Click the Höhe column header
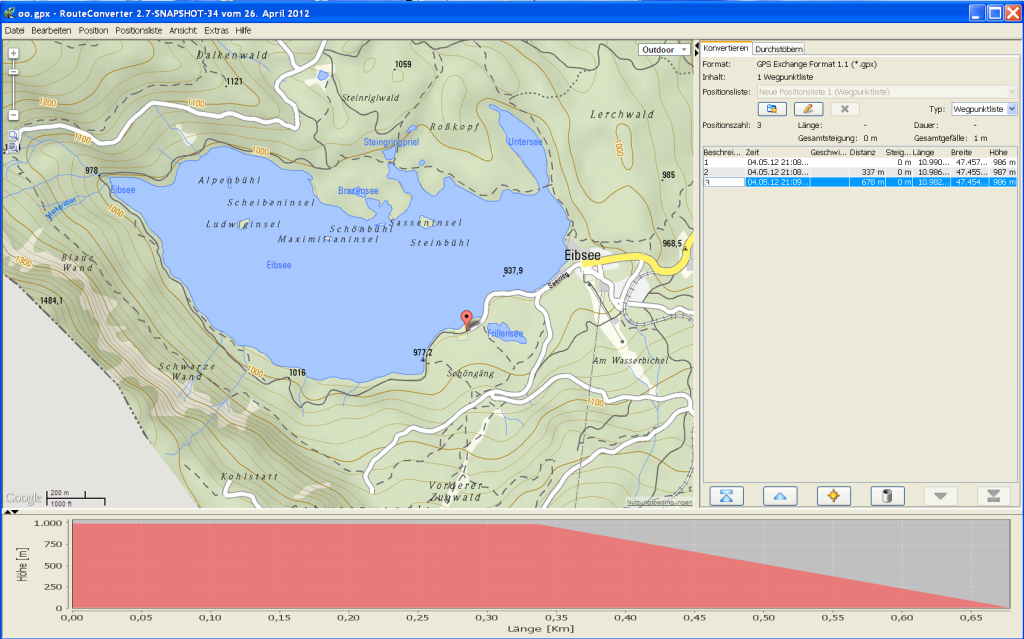The image size is (1024, 639). point(1002,152)
